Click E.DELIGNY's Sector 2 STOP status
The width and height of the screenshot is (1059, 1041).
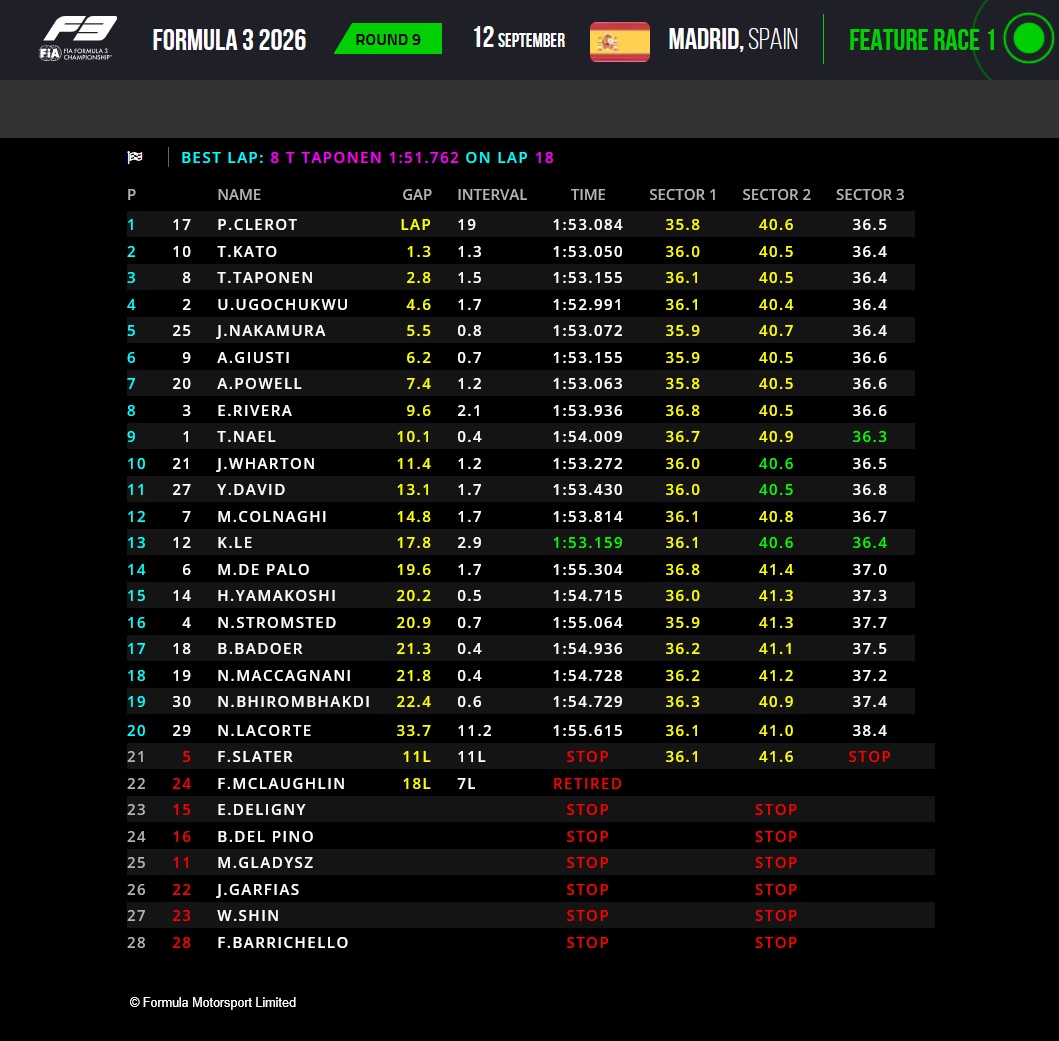pos(776,809)
